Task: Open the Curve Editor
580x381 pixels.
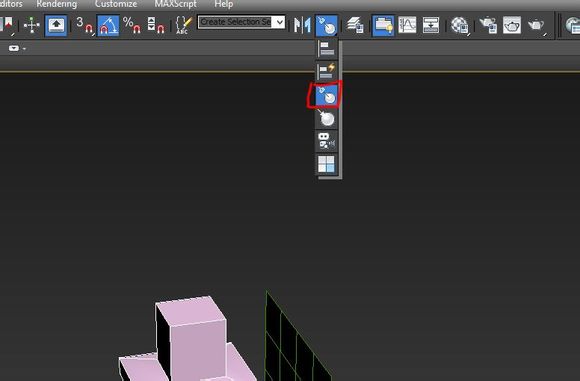Action: click(x=407, y=25)
